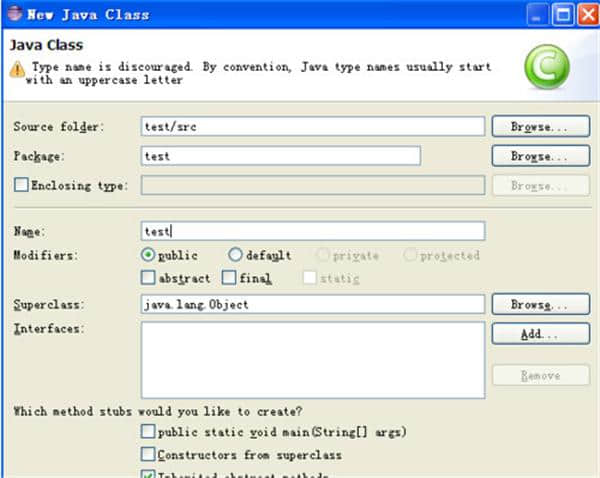Screen dimensions: 600x478
Task: Check Constructors from superclass option
Action: [x=149, y=455]
